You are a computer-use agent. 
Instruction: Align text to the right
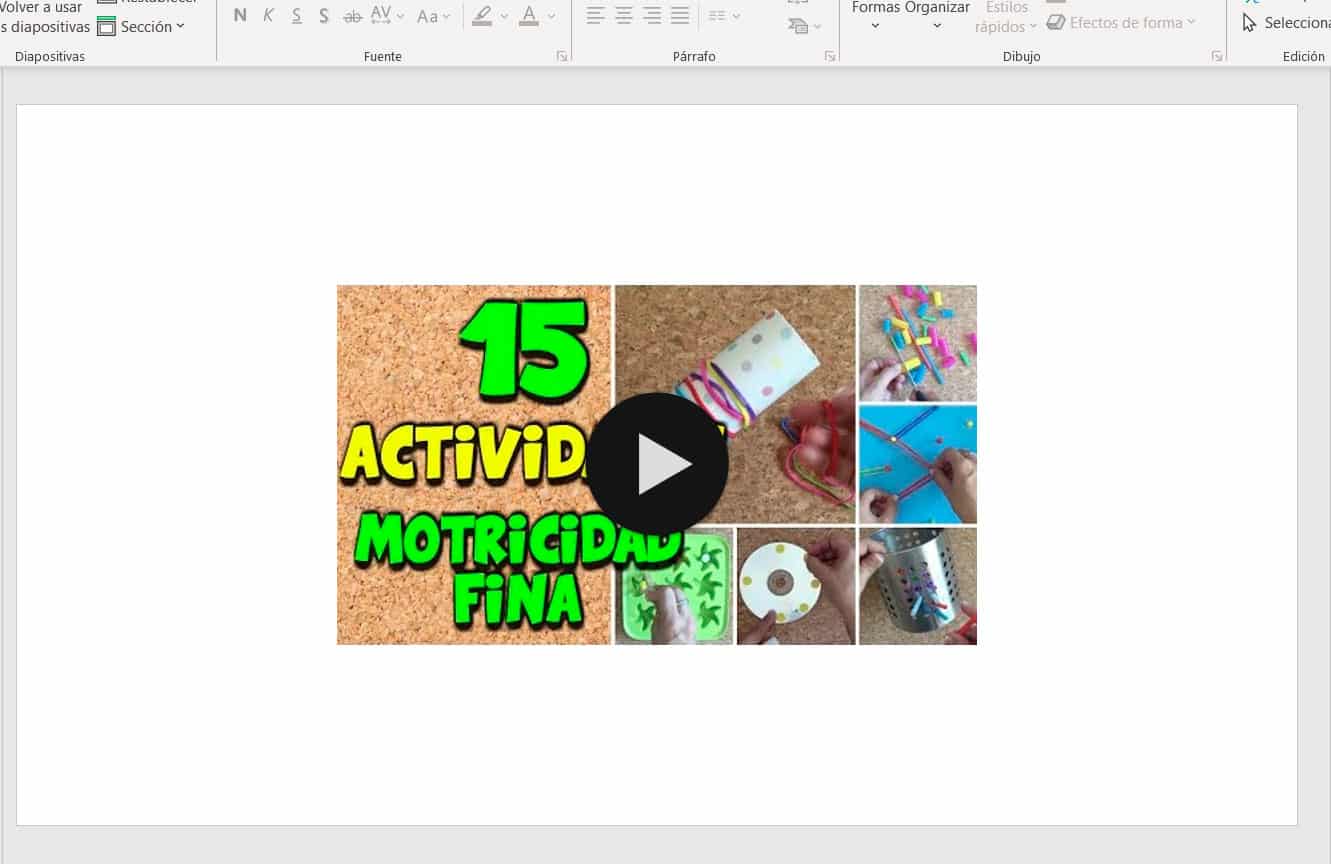point(652,16)
